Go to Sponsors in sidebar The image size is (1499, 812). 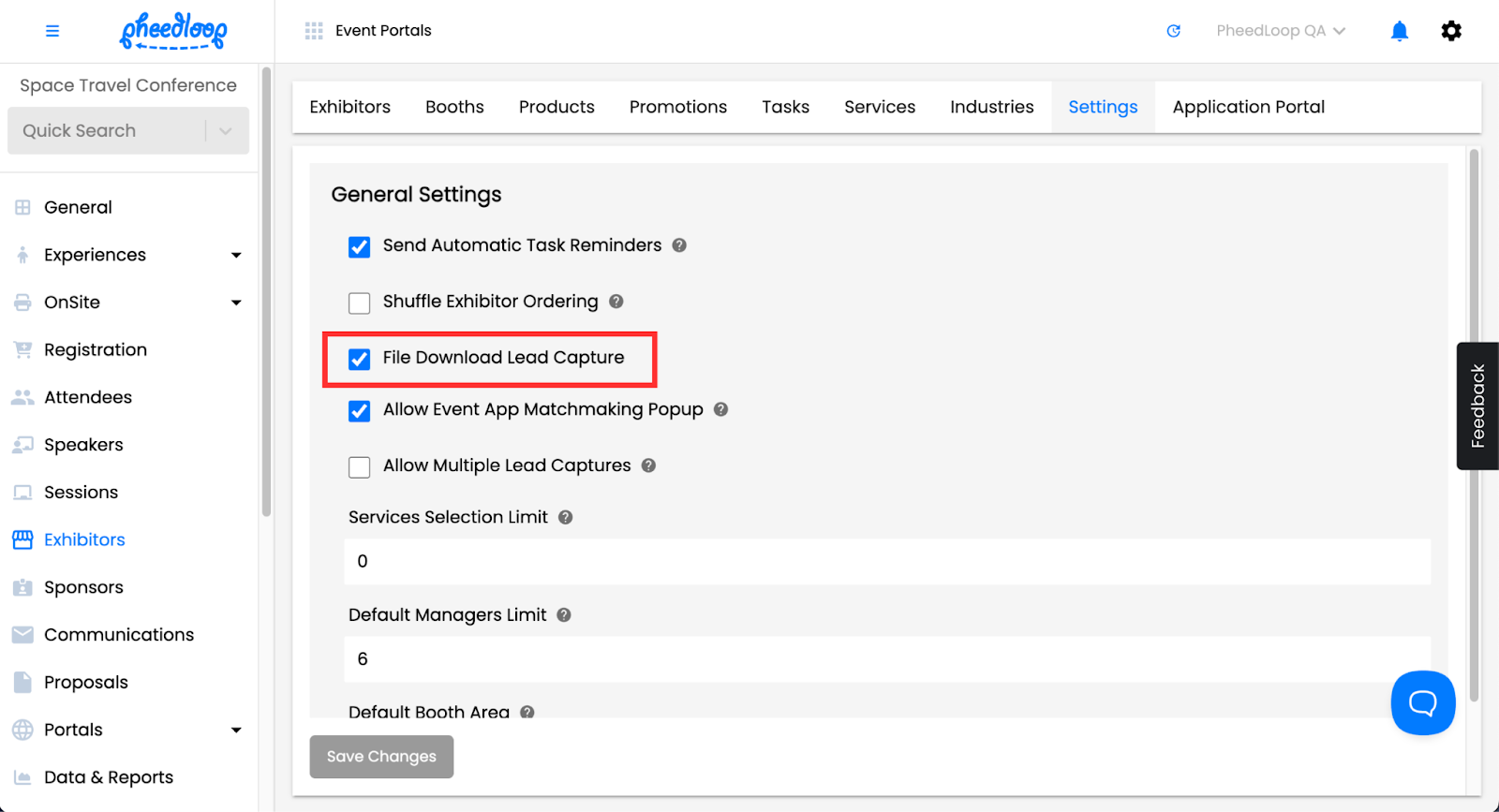point(83,587)
